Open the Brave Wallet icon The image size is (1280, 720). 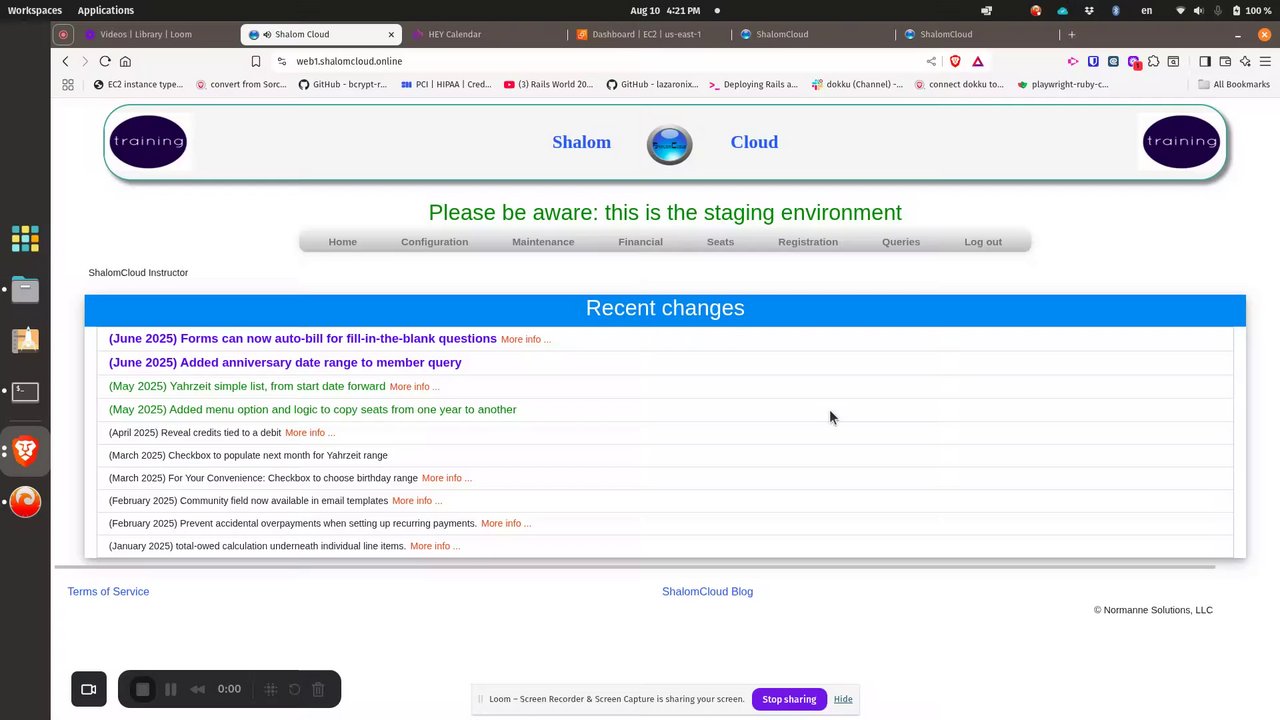point(1225,61)
